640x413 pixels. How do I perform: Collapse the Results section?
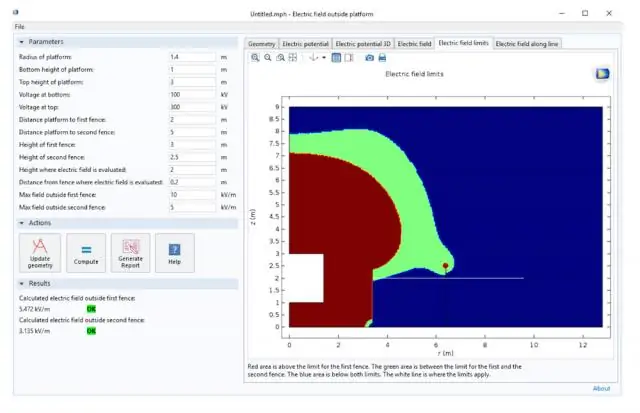point(22,283)
